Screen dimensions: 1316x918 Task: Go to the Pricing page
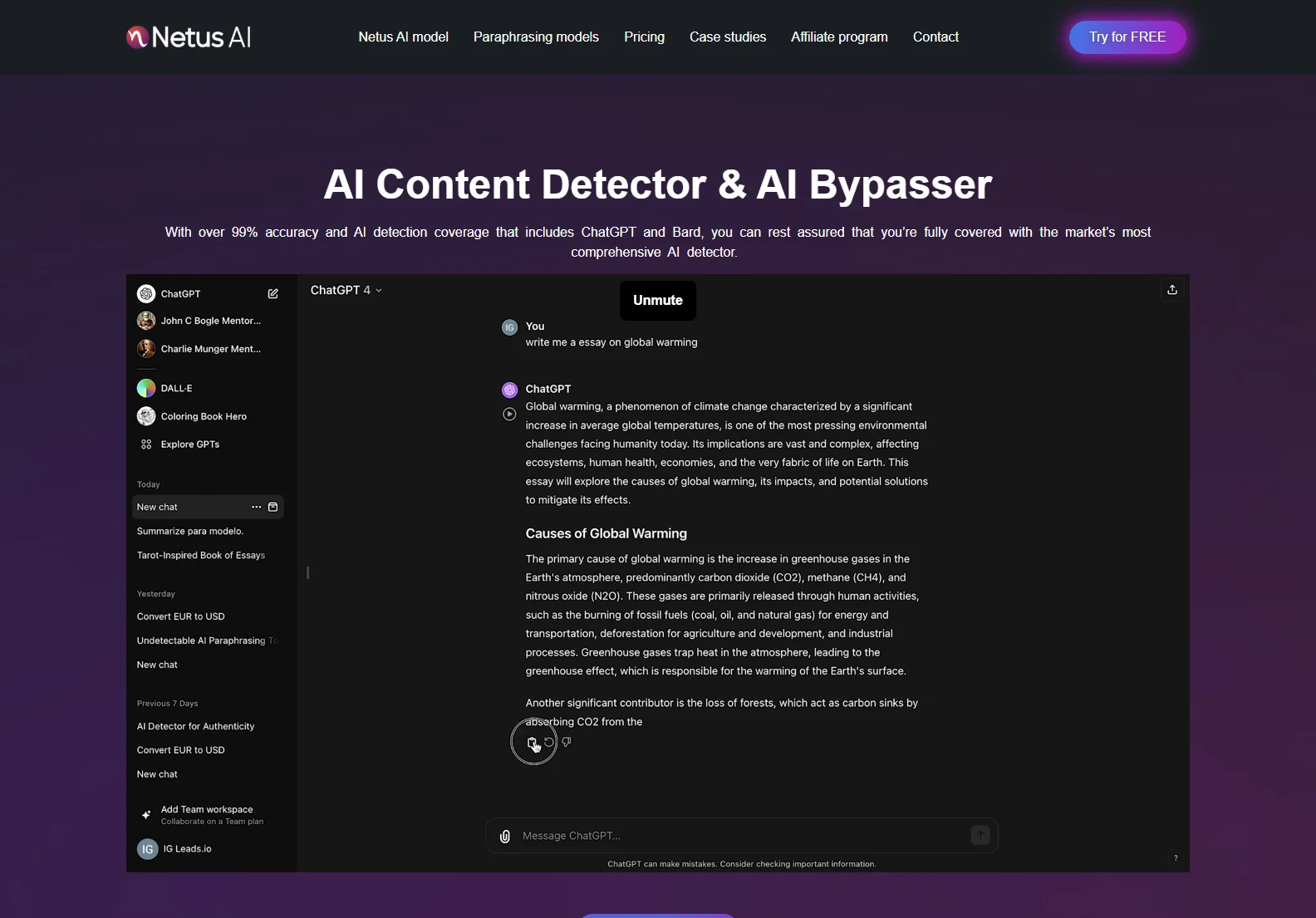click(644, 37)
